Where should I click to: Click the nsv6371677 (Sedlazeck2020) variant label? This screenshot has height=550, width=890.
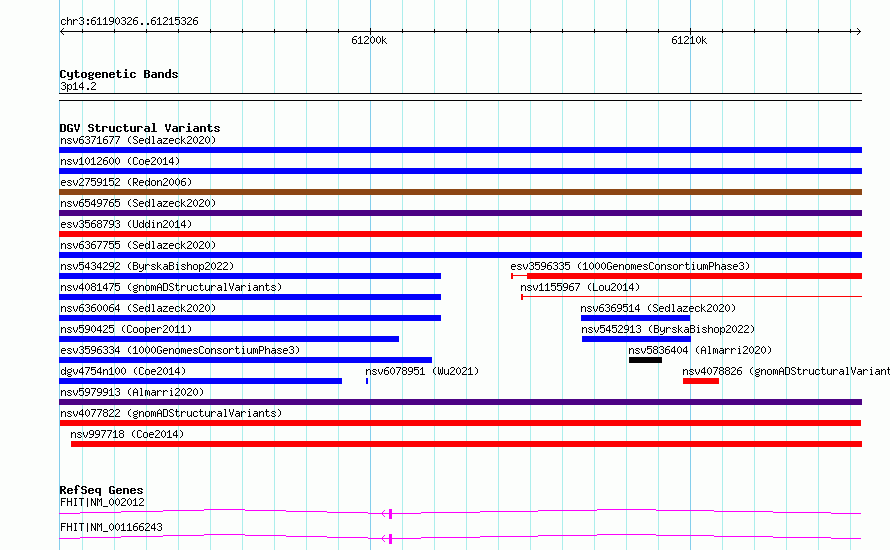click(x=138, y=140)
